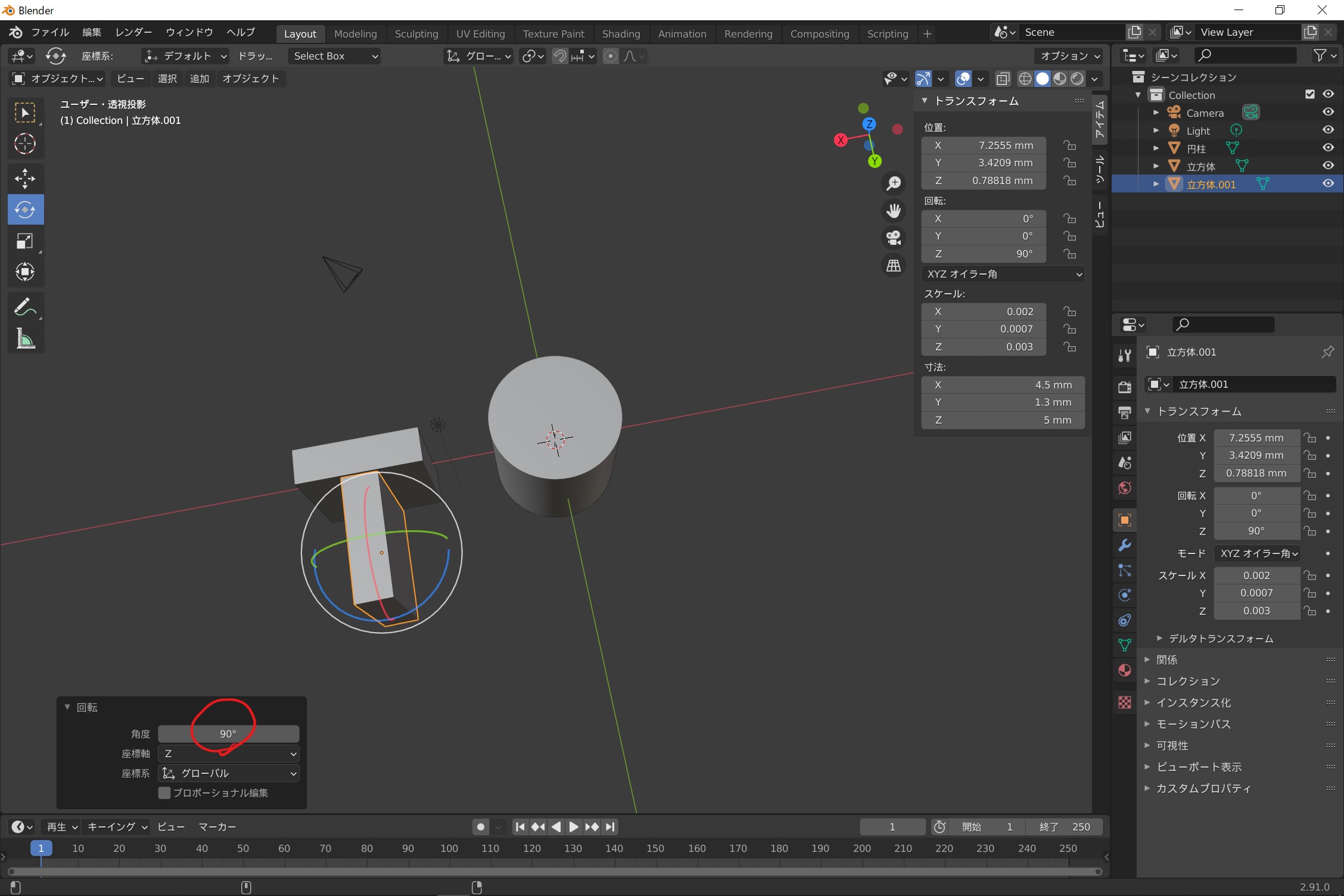Expand the デルタトランスフォーム panel
The height and width of the screenshot is (896, 1344).
pos(1220,639)
